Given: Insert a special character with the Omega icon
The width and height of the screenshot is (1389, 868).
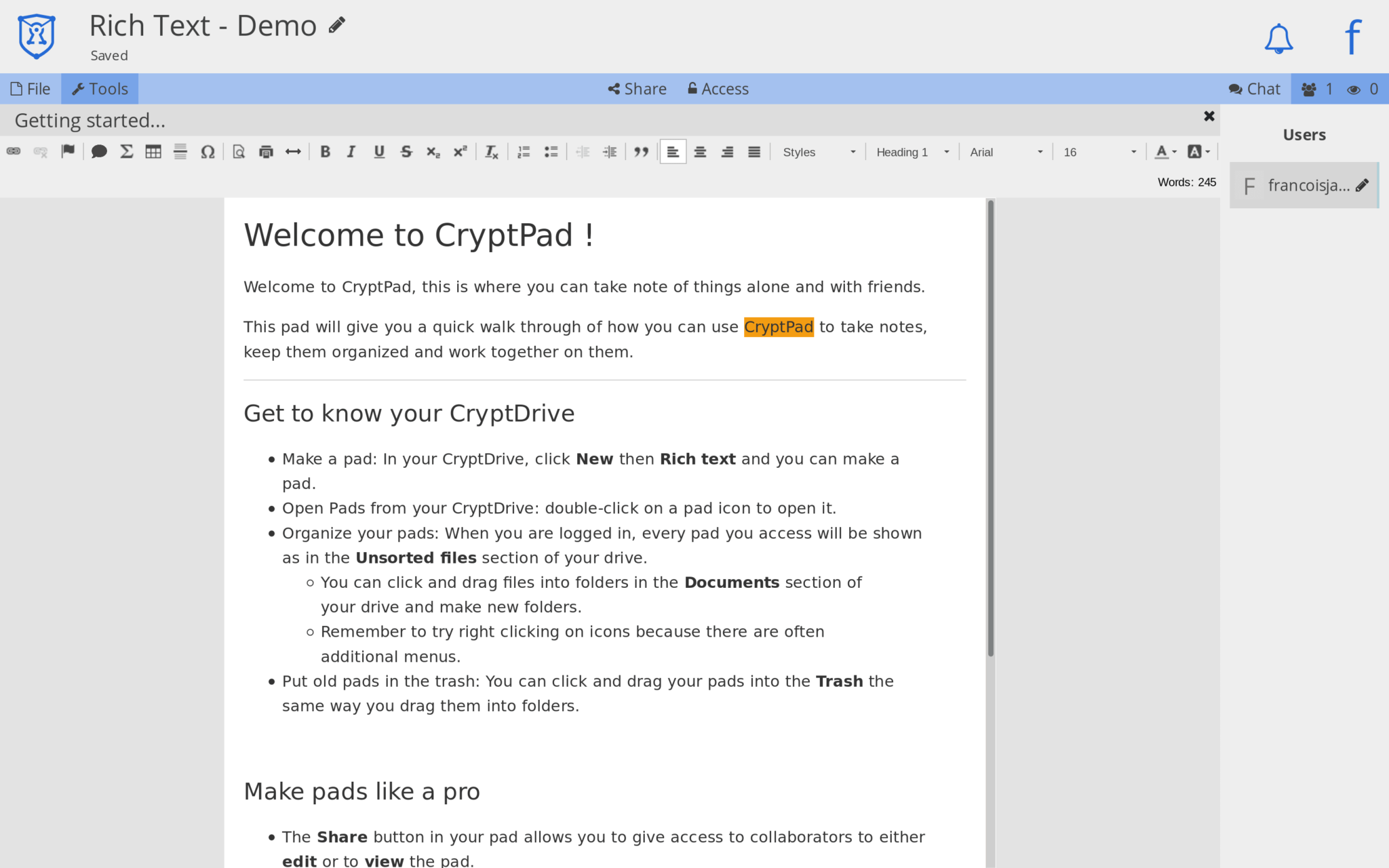Looking at the screenshot, I should click(x=208, y=151).
